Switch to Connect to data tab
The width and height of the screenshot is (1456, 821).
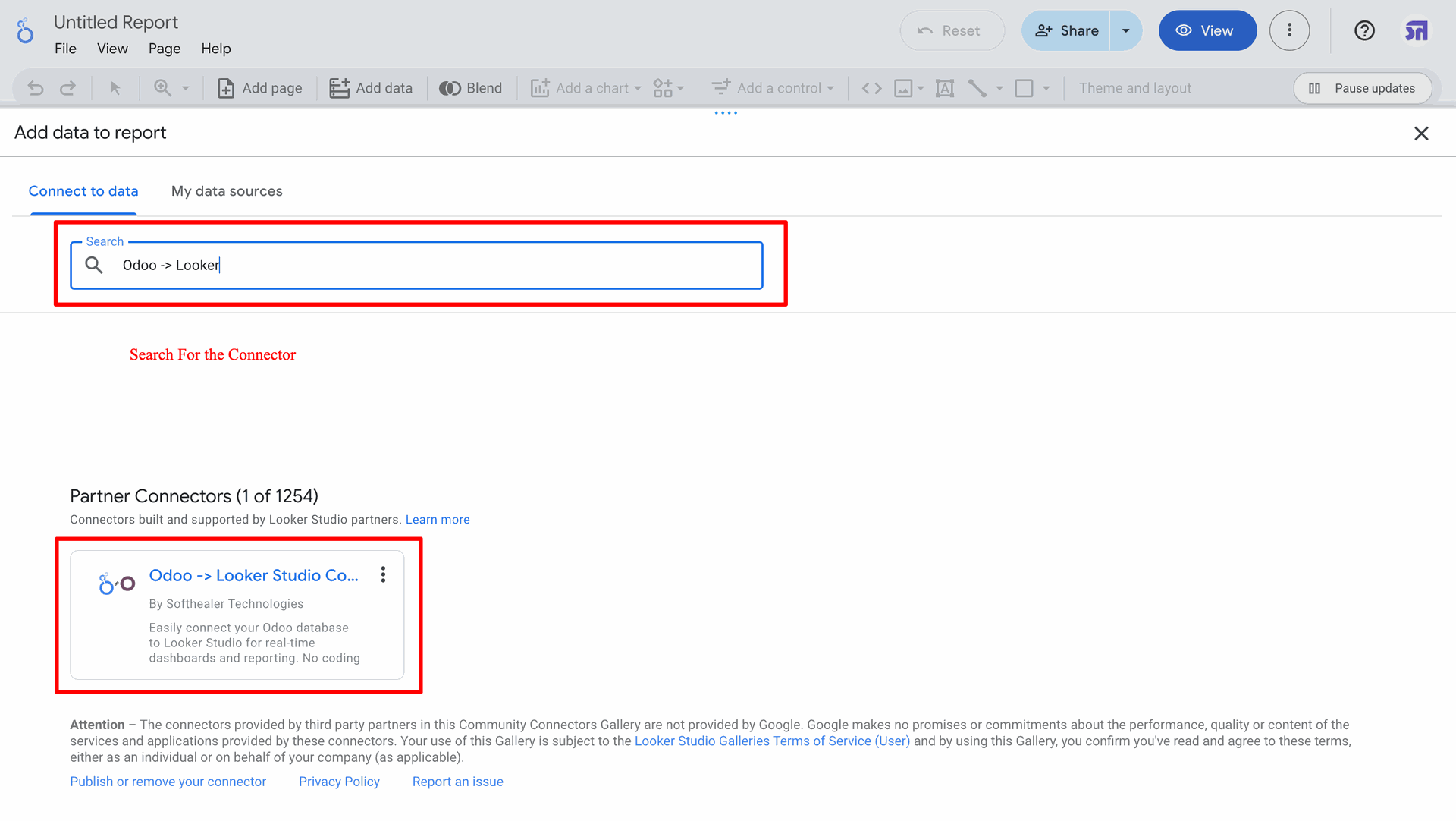pos(83,191)
